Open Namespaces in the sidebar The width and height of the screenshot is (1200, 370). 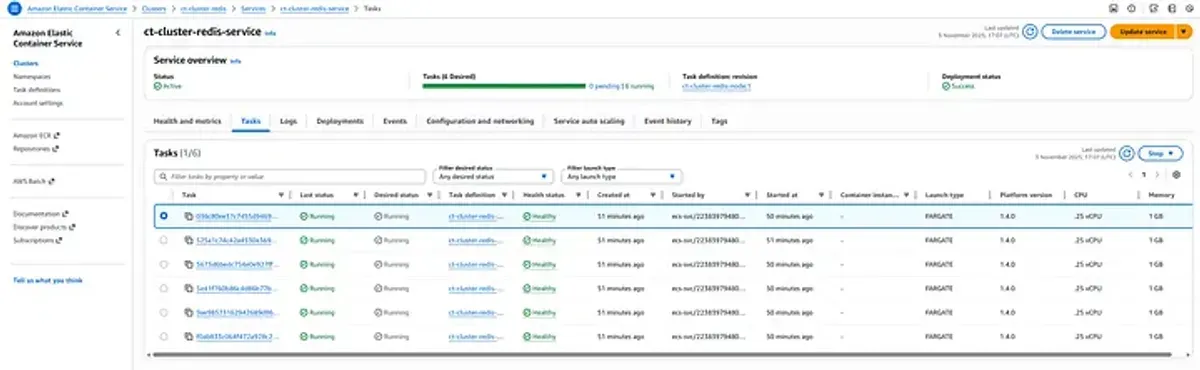[x=32, y=77]
